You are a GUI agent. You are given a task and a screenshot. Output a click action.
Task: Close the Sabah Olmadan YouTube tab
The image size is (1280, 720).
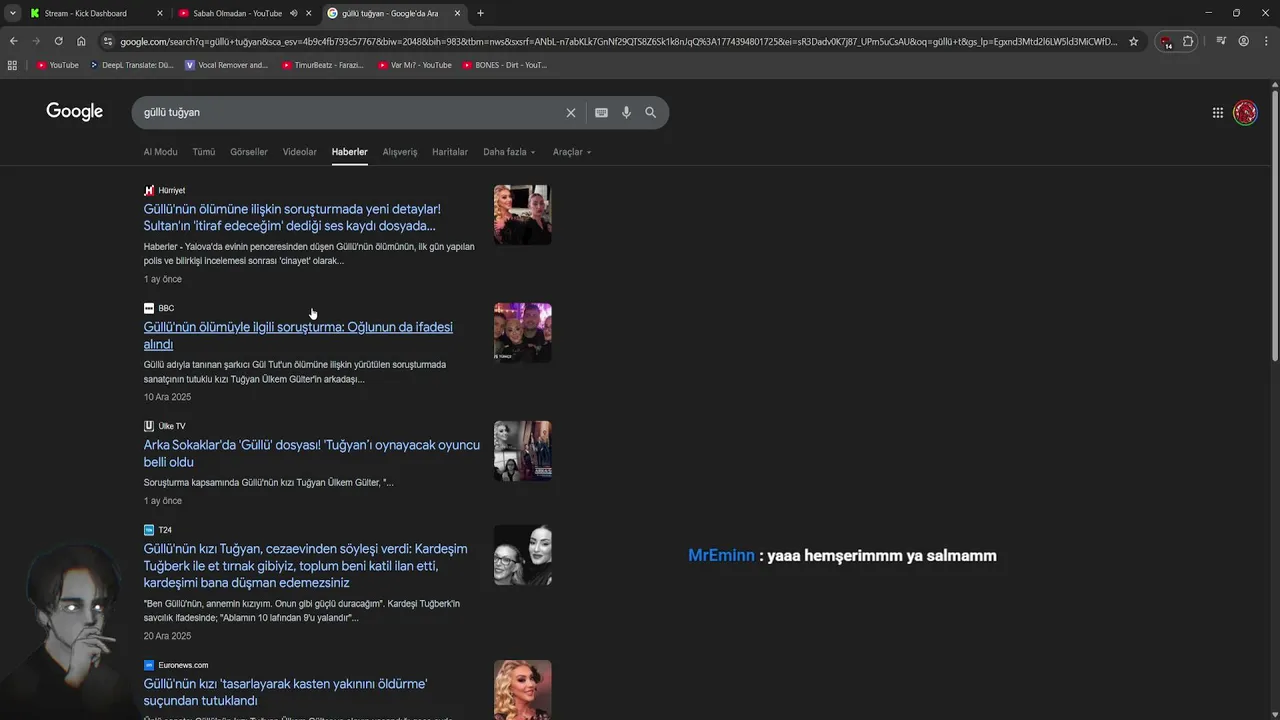pyautogui.click(x=309, y=13)
